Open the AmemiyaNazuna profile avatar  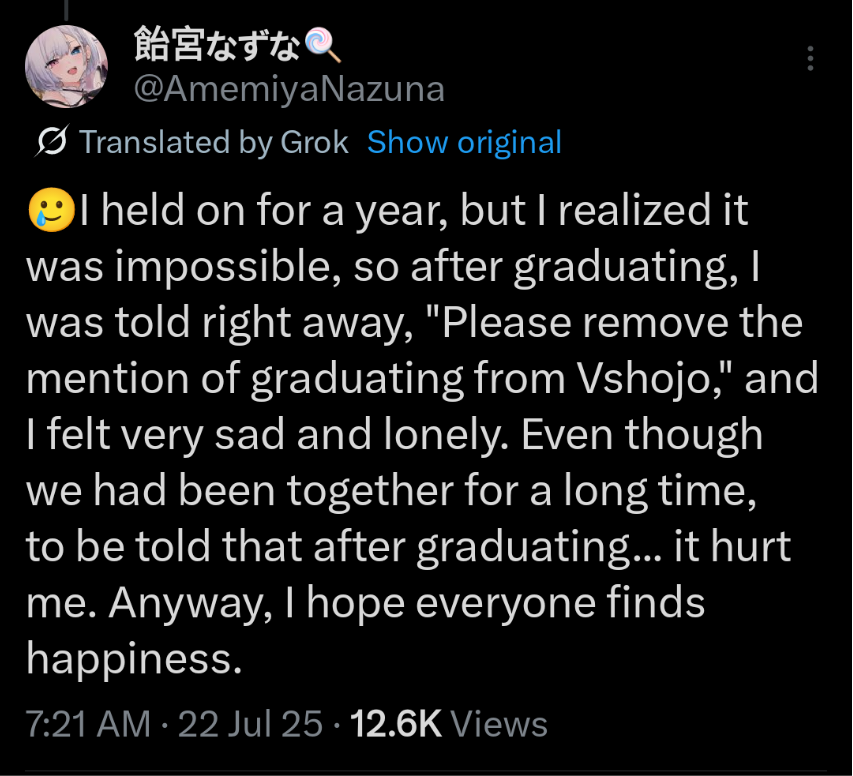click(66, 66)
